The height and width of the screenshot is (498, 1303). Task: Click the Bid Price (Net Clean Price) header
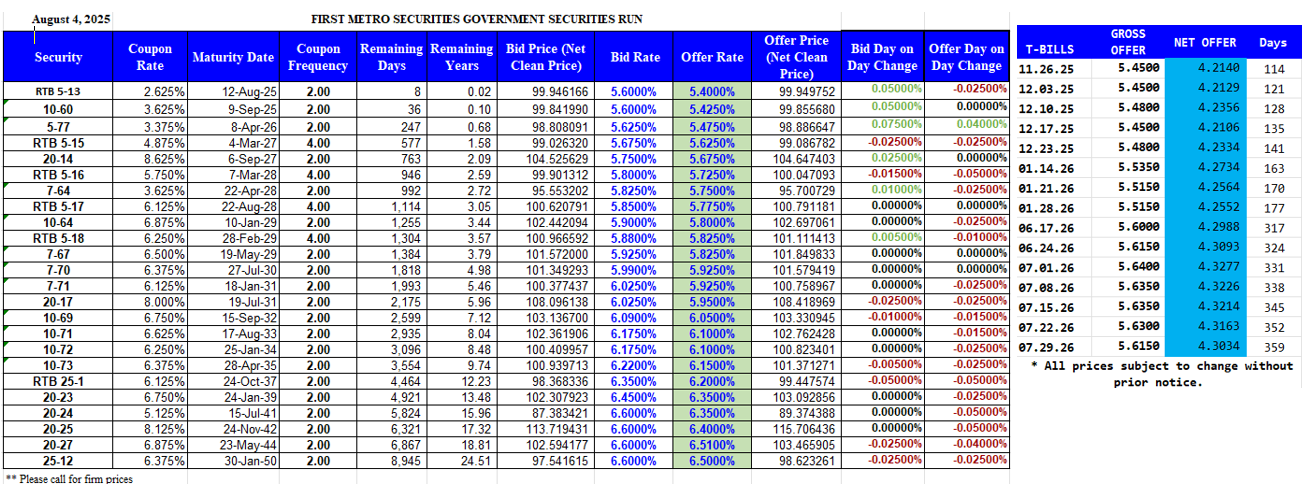tap(544, 57)
